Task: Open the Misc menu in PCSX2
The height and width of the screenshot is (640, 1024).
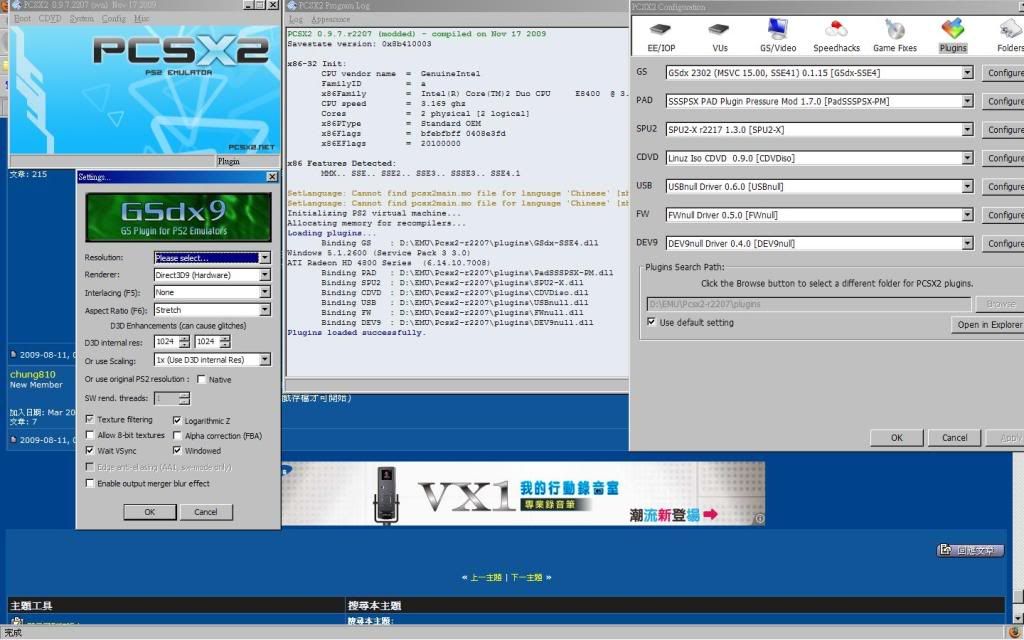Action: point(141,19)
